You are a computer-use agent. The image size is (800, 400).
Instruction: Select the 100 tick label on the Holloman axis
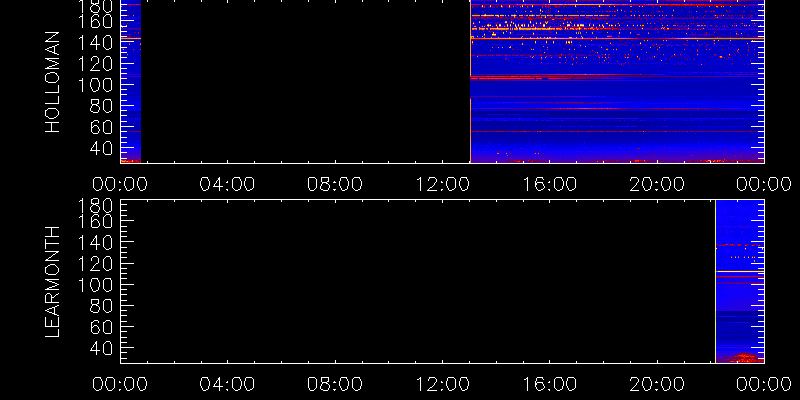tap(94, 85)
